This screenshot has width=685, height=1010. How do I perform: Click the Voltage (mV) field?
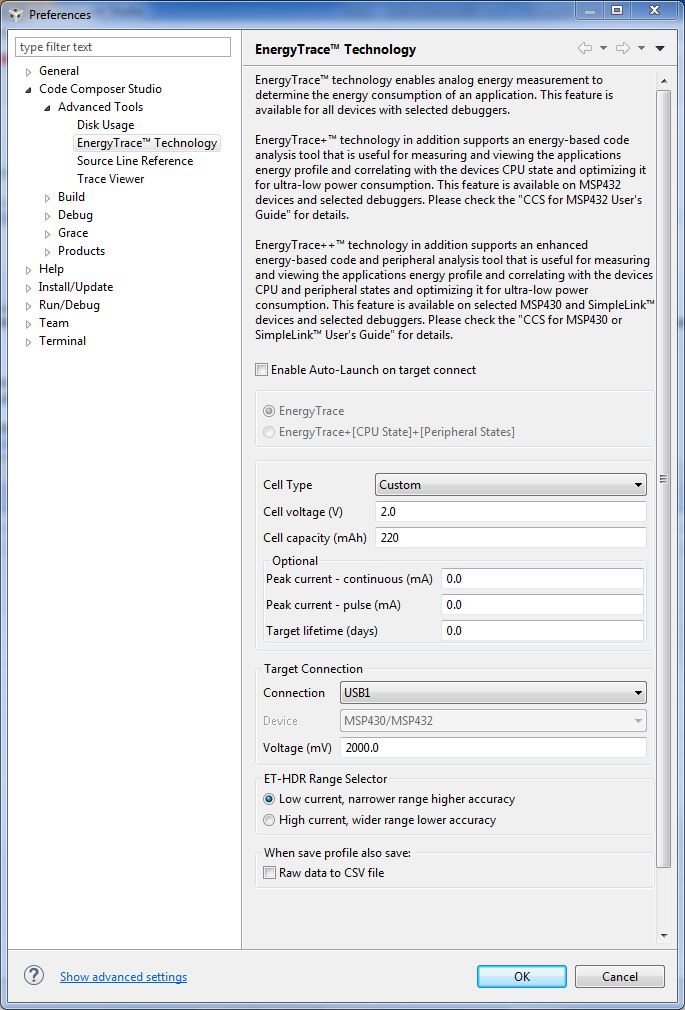(x=493, y=748)
